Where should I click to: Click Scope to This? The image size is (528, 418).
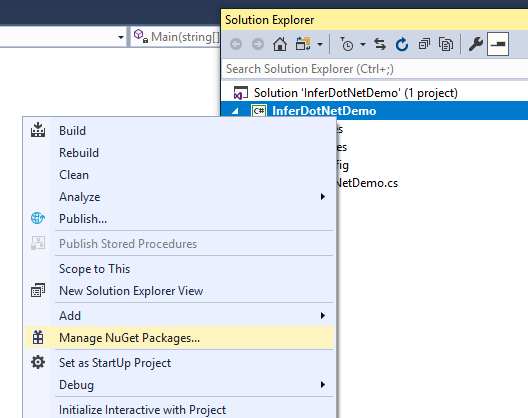[179, 269]
